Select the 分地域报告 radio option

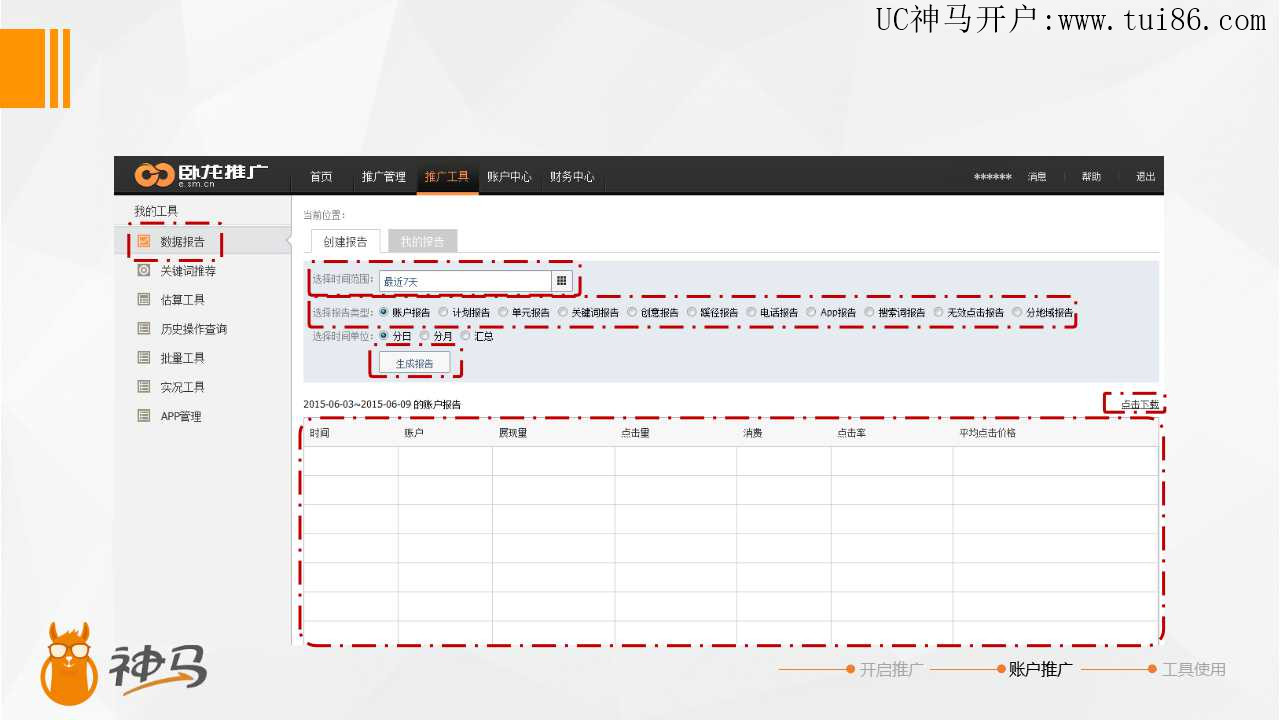(x=1017, y=312)
